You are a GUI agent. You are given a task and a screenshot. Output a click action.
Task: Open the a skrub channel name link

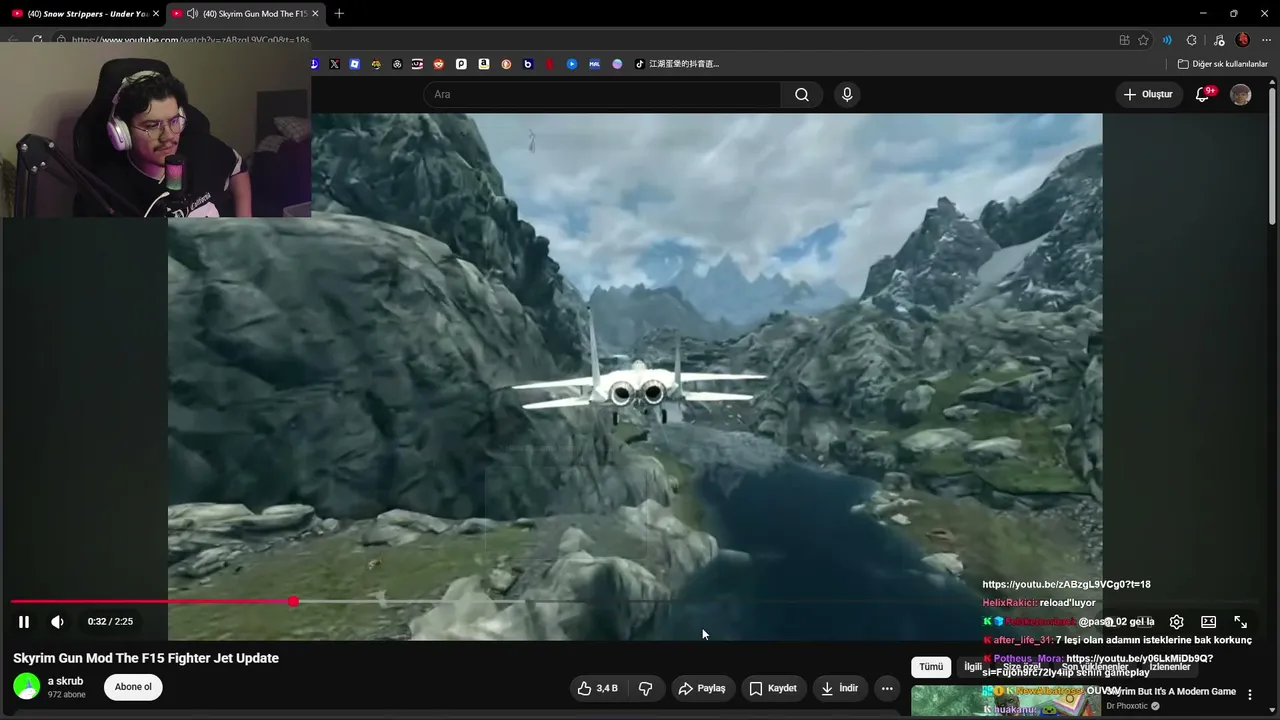65,681
